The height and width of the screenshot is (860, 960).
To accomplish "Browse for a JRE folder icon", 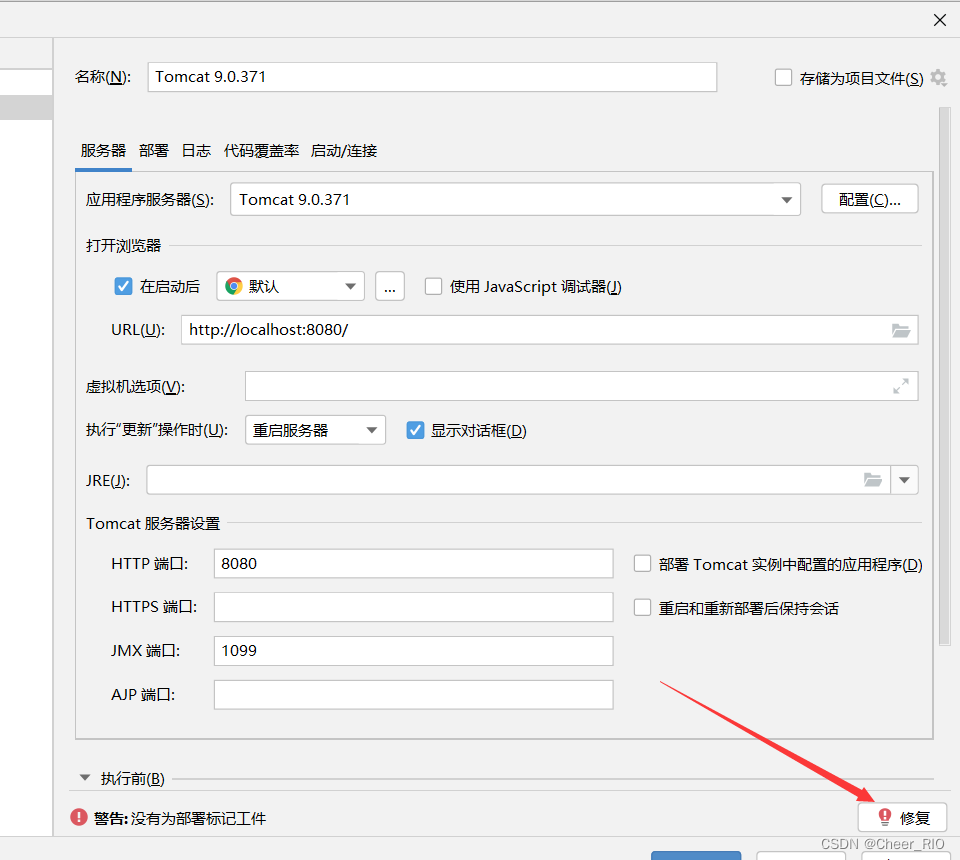I will 872,480.
